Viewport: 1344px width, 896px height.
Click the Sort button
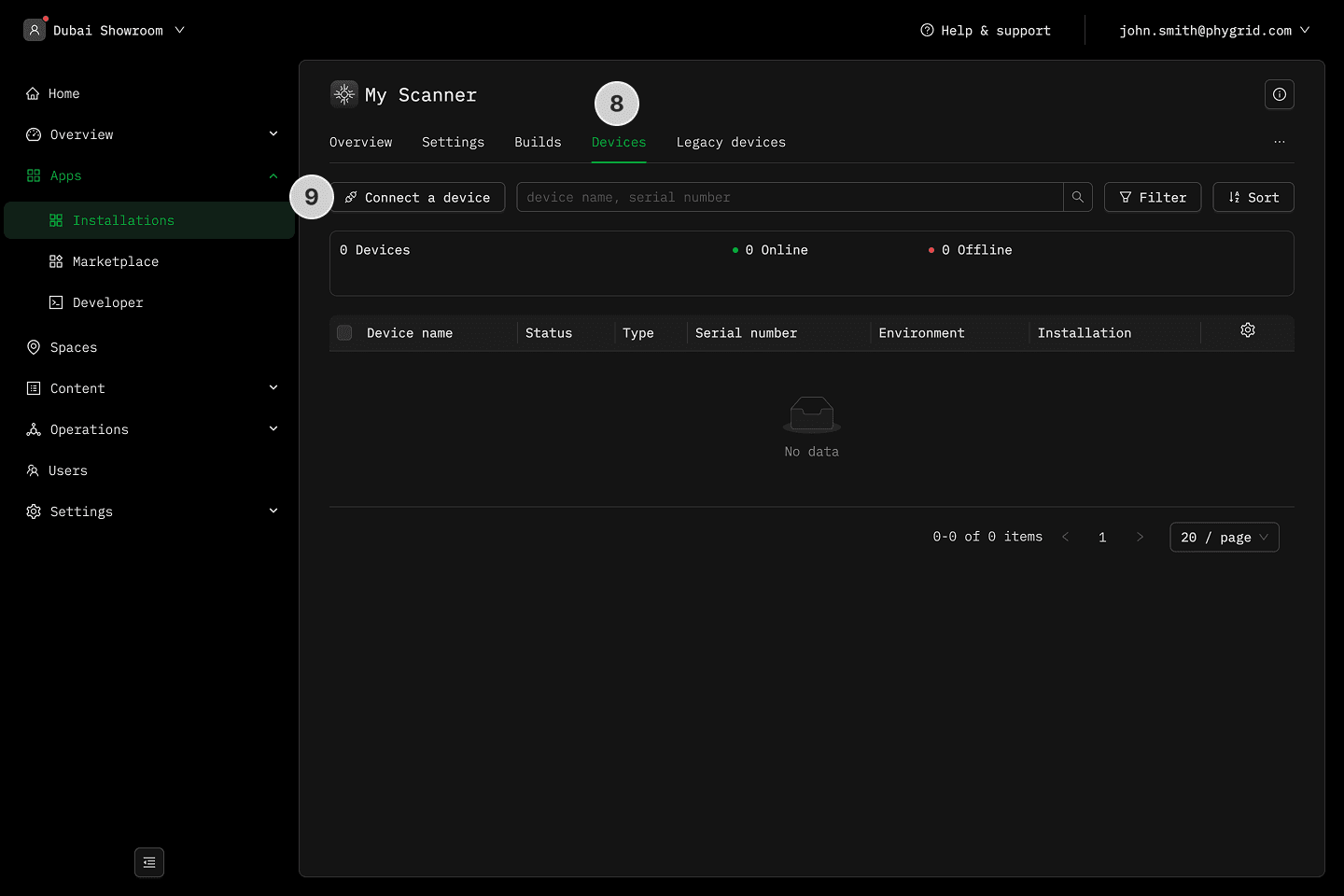click(1253, 197)
